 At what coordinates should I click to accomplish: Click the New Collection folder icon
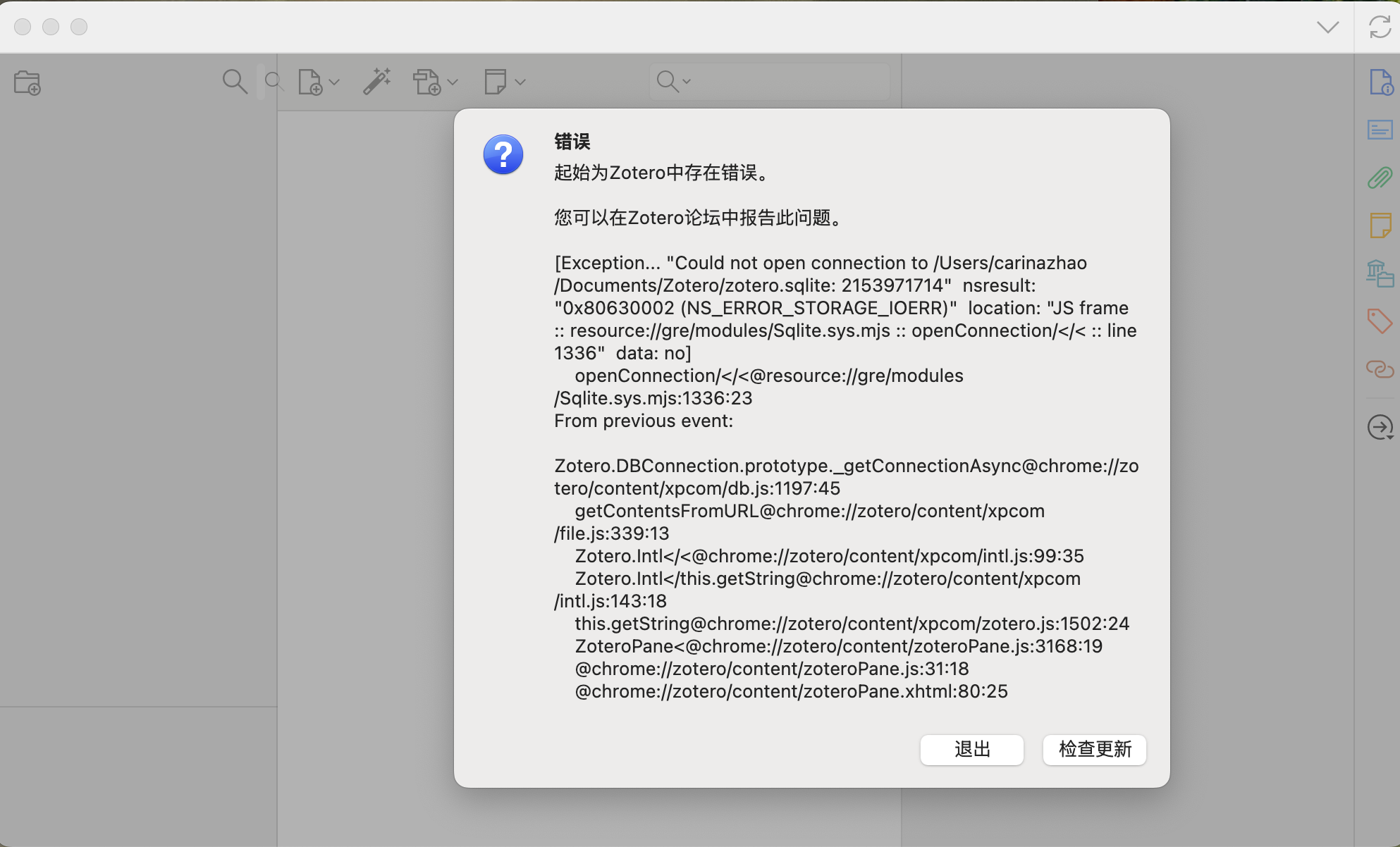point(27,82)
